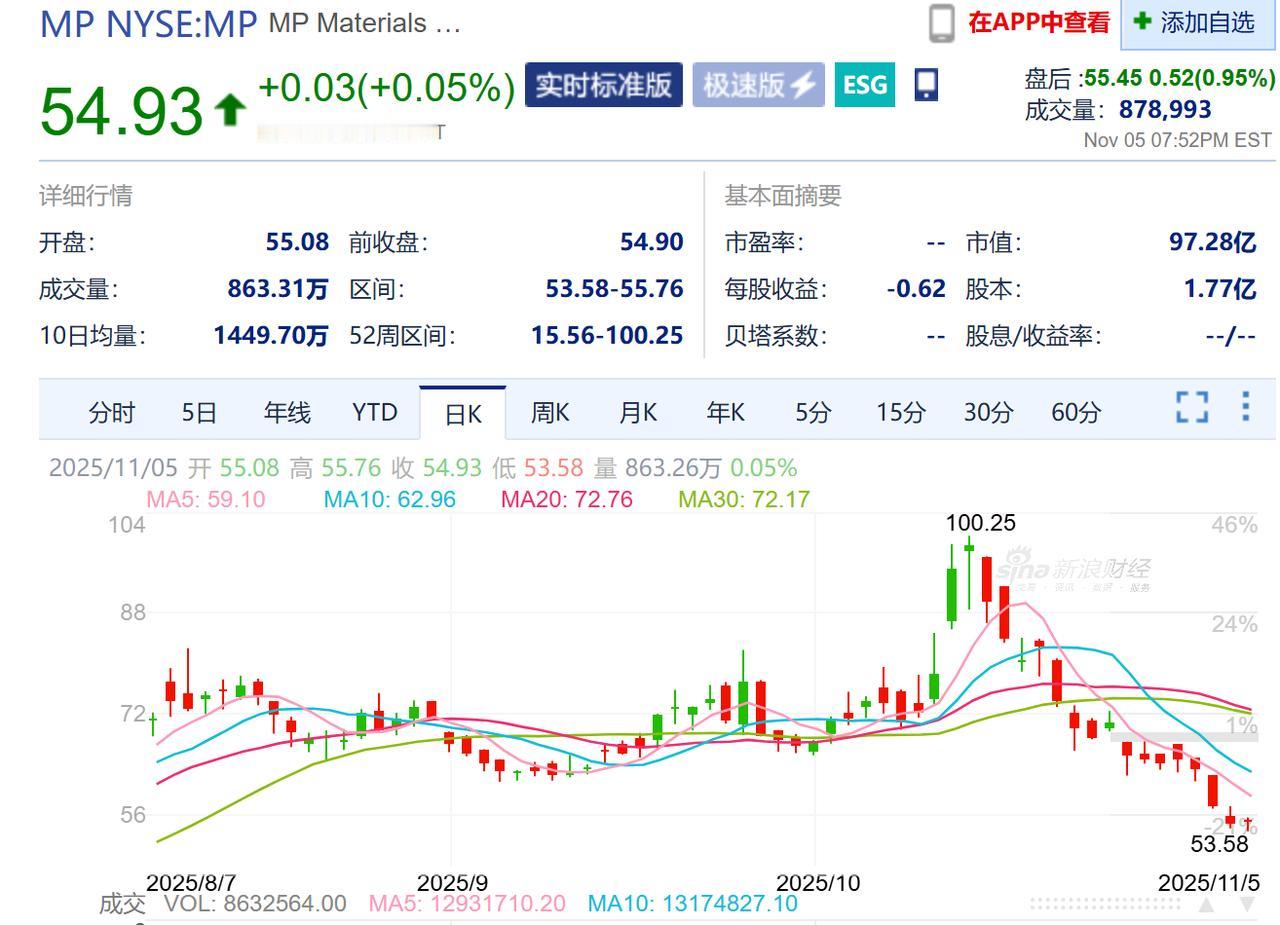
Task: Toggle the MA10 moving average line
Action: click(x=388, y=498)
